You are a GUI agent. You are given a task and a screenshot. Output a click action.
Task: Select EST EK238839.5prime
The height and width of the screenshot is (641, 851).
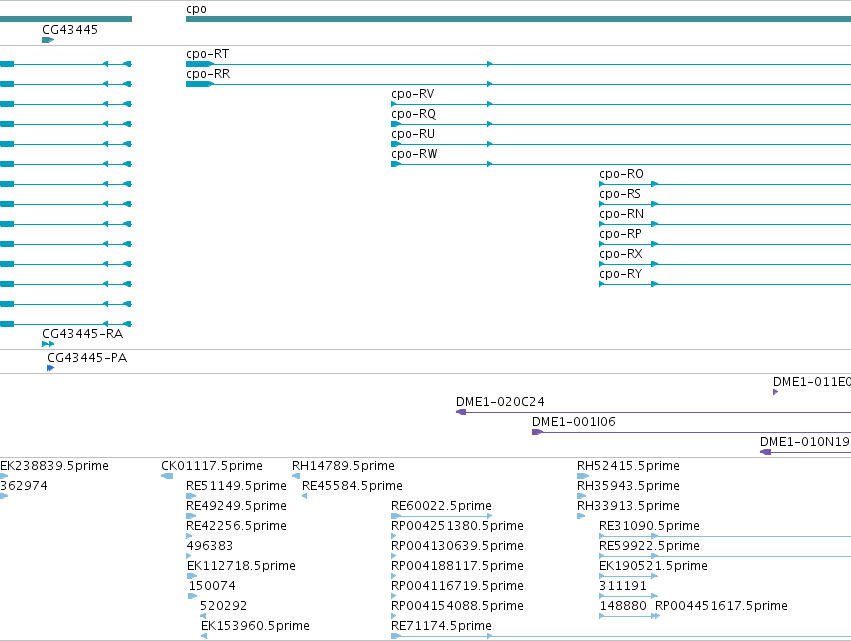click(x=54, y=466)
